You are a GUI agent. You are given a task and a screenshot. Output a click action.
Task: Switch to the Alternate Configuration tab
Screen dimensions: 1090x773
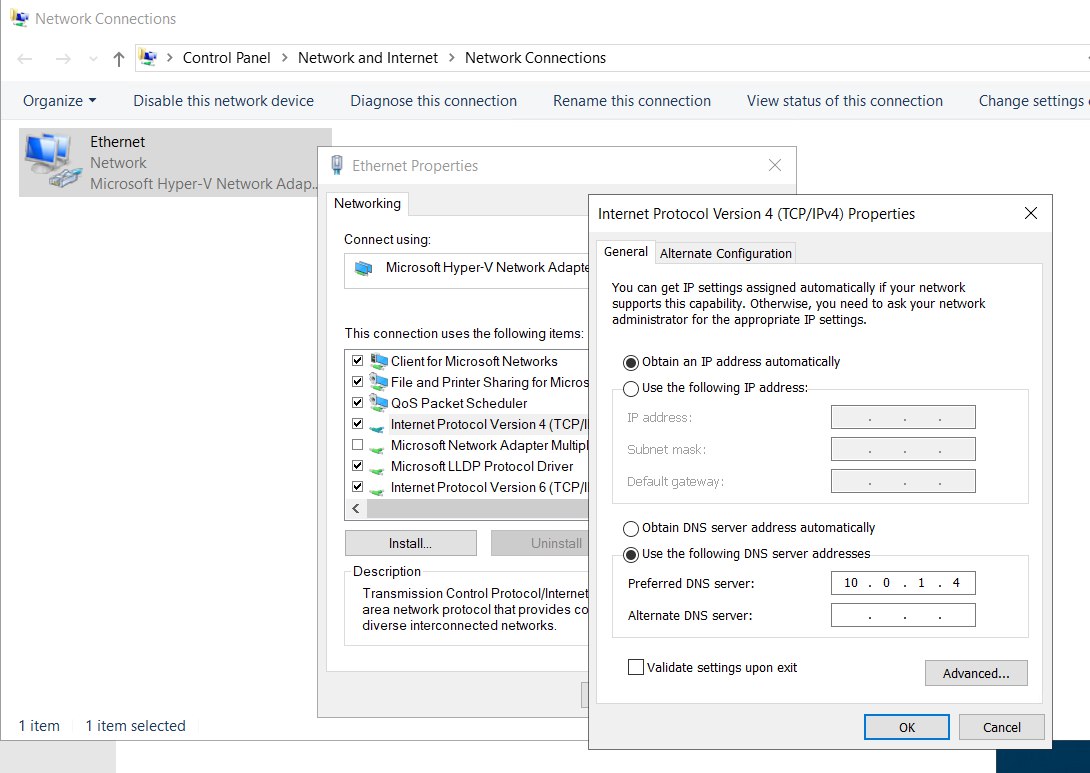coord(725,252)
